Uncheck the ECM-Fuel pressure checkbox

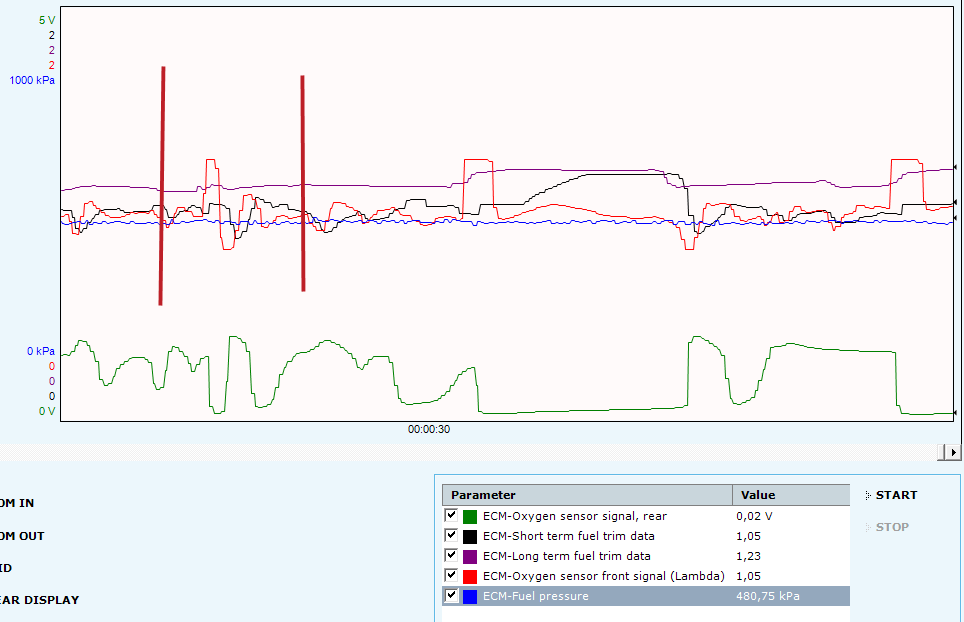(451, 596)
